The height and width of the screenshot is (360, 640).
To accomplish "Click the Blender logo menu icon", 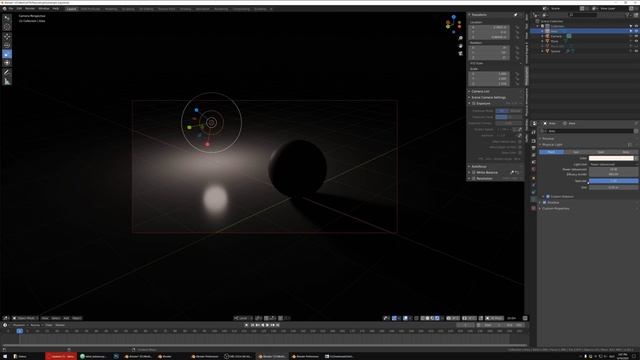I will [4, 9].
